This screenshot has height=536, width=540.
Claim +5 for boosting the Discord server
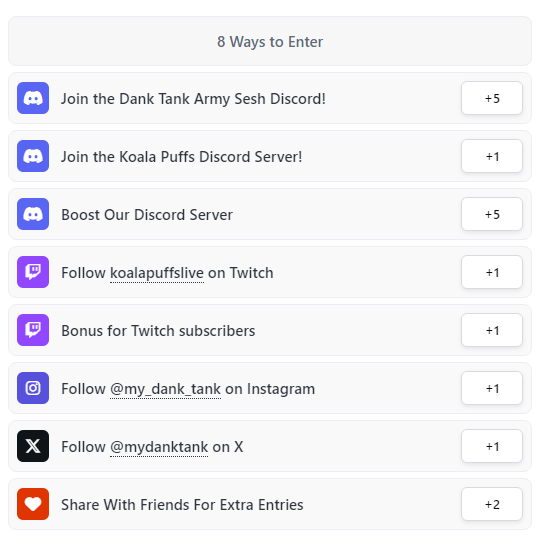coord(492,214)
